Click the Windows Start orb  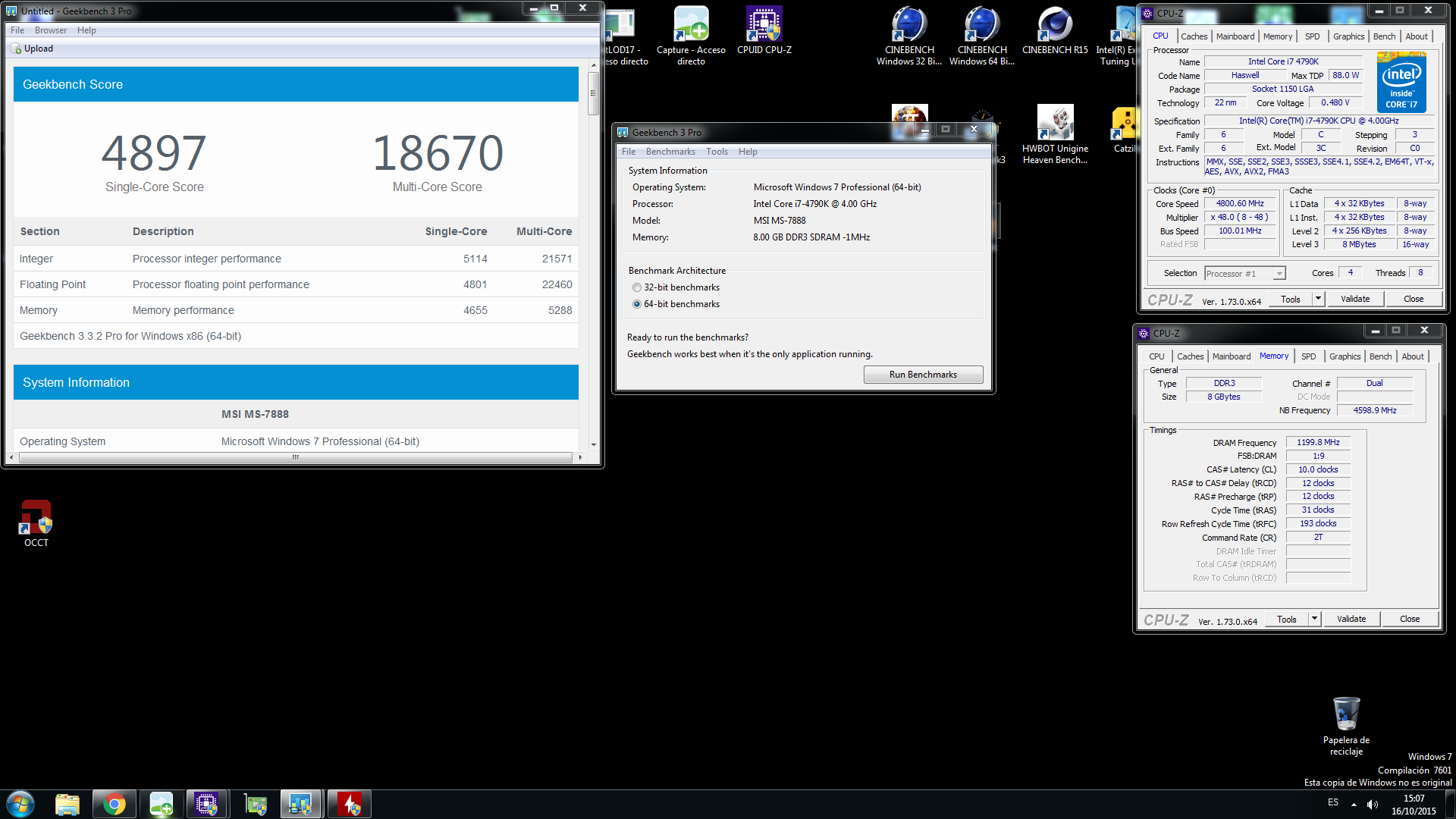pos(20,804)
